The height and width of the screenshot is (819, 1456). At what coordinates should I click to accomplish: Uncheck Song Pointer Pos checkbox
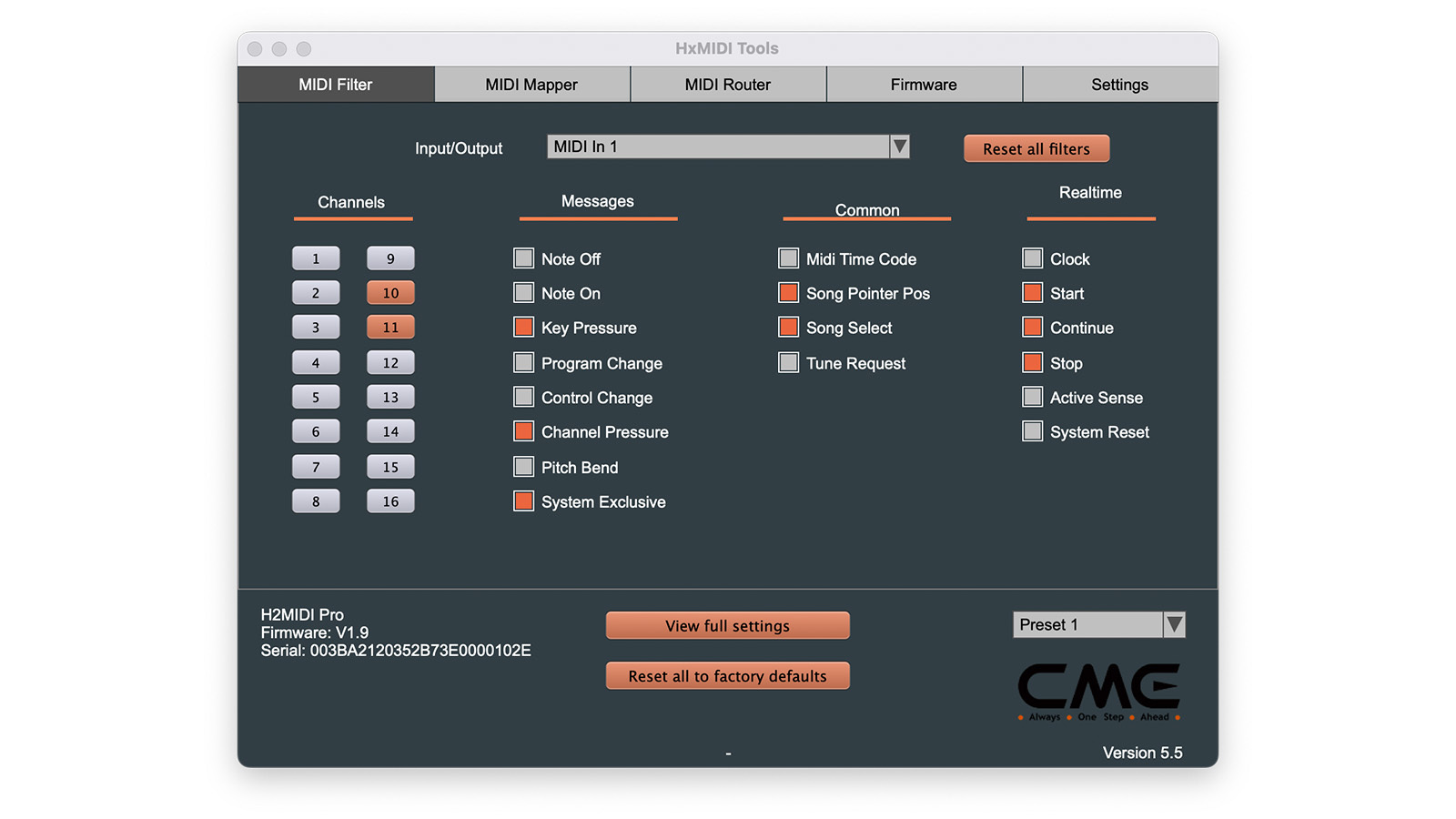coord(789,293)
